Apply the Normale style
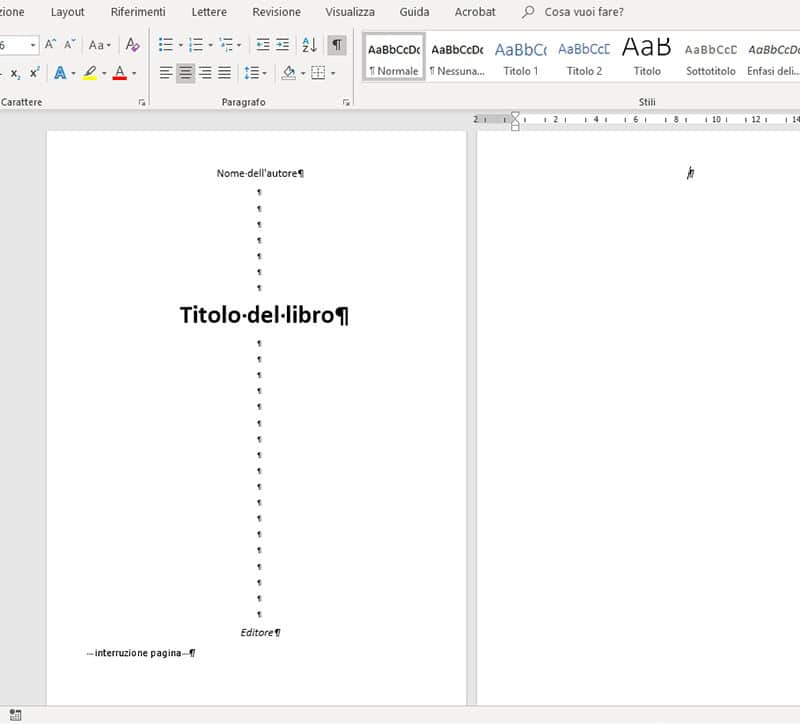 click(x=393, y=57)
